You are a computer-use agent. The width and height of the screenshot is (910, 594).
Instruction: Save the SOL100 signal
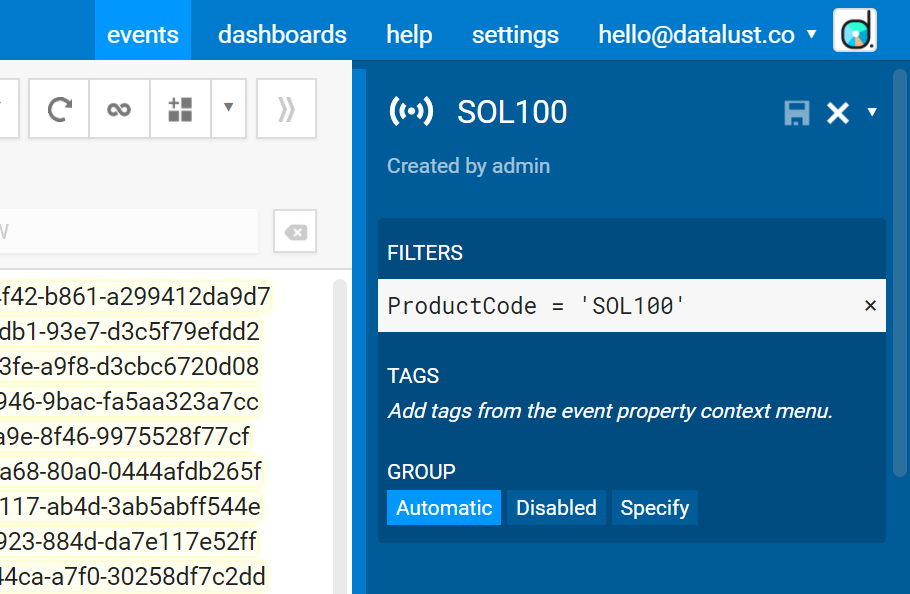click(x=797, y=113)
